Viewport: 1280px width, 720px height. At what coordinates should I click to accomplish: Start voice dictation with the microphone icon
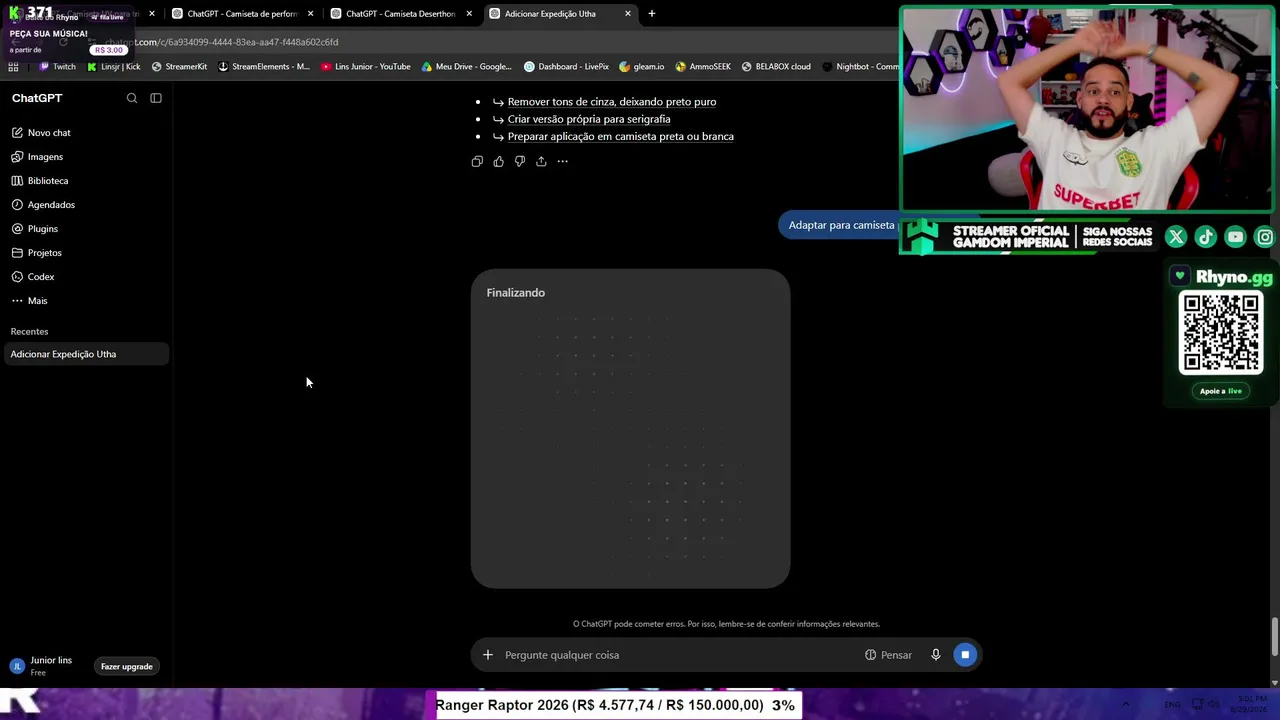tap(936, 655)
